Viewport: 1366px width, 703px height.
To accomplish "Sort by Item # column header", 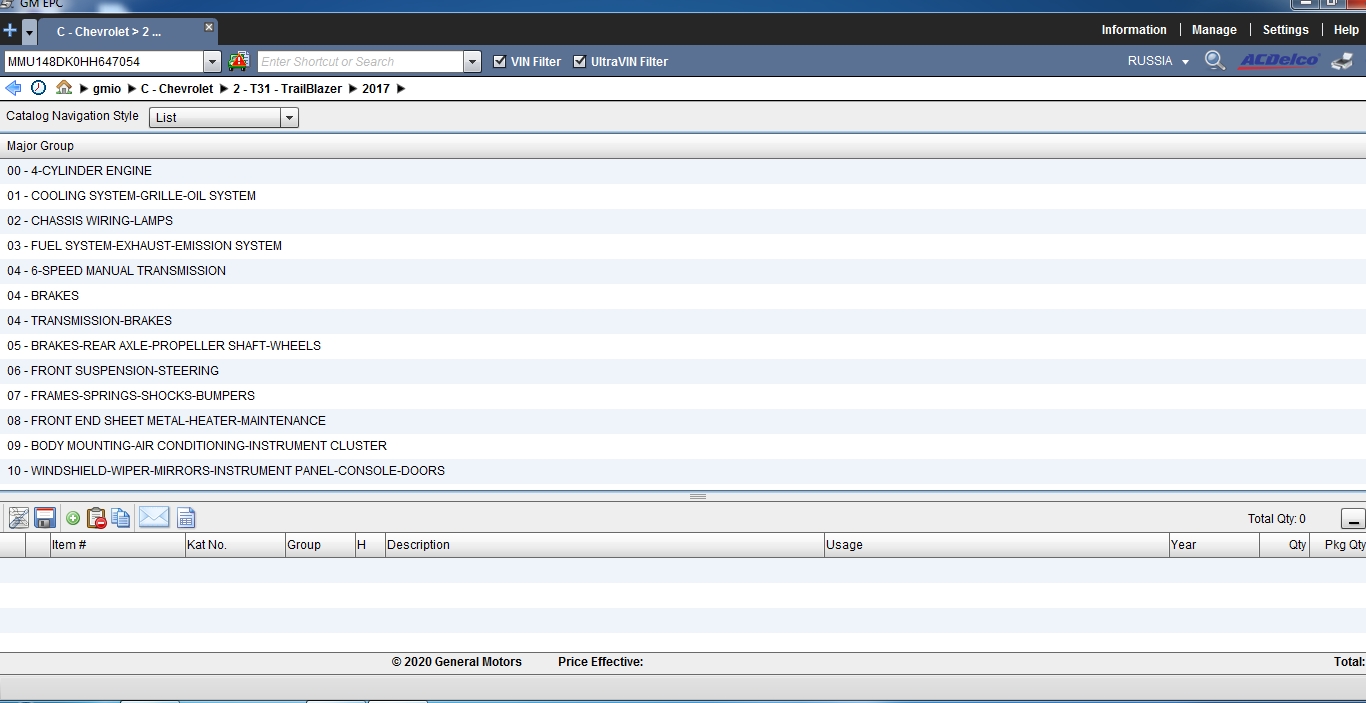I will (x=117, y=545).
